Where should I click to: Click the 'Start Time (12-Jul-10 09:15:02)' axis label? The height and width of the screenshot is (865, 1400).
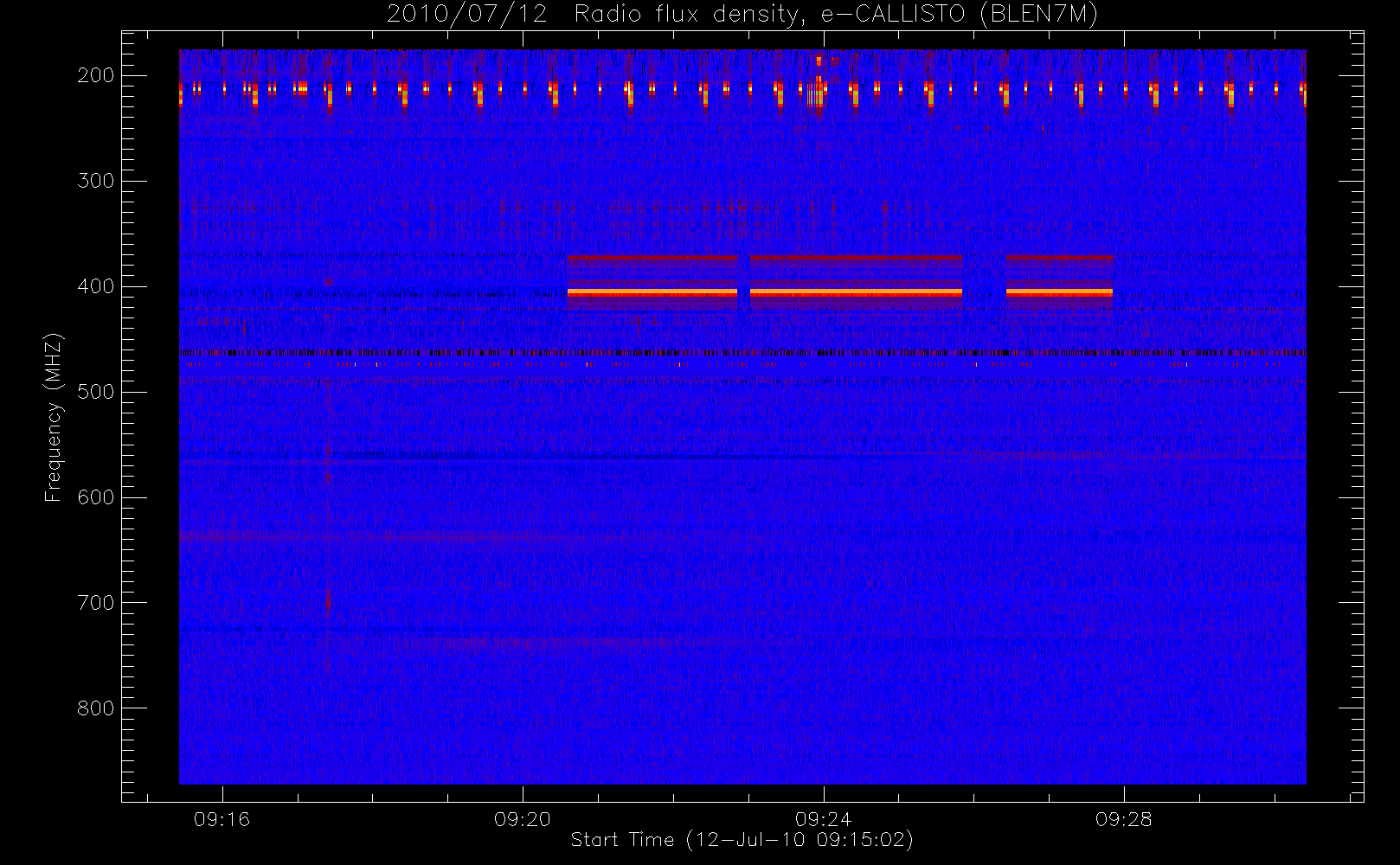tap(742, 839)
